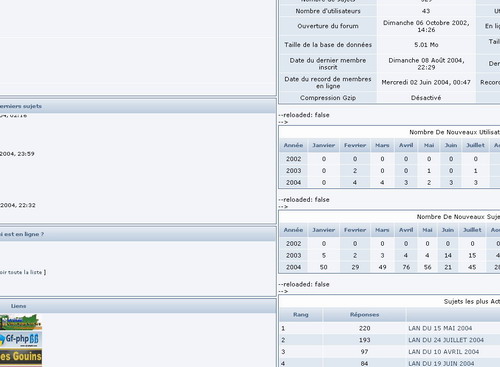The image size is (500, 367).
Task: Open topic LAN DU 10 AVRIL 2004
Action: [443, 352]
